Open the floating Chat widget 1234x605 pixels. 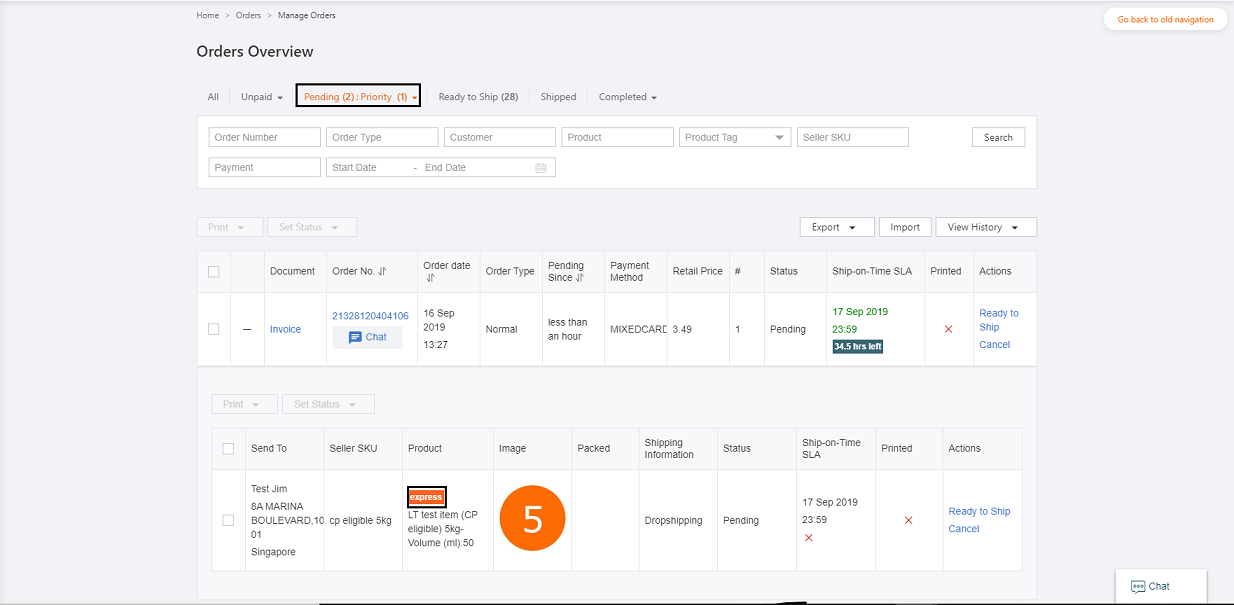[x=1150, y=586]
